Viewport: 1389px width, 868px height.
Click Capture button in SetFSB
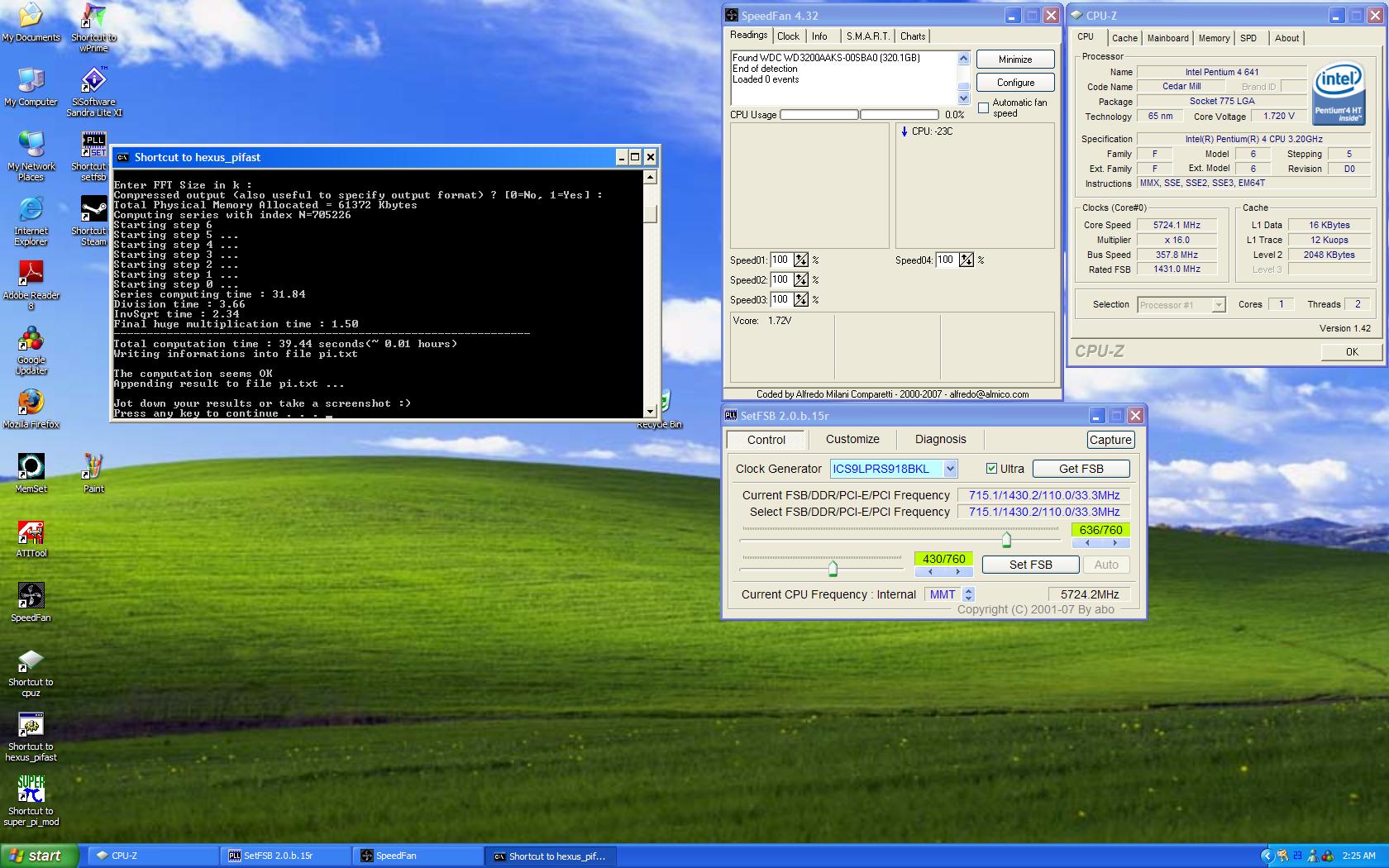point(1110,440)
